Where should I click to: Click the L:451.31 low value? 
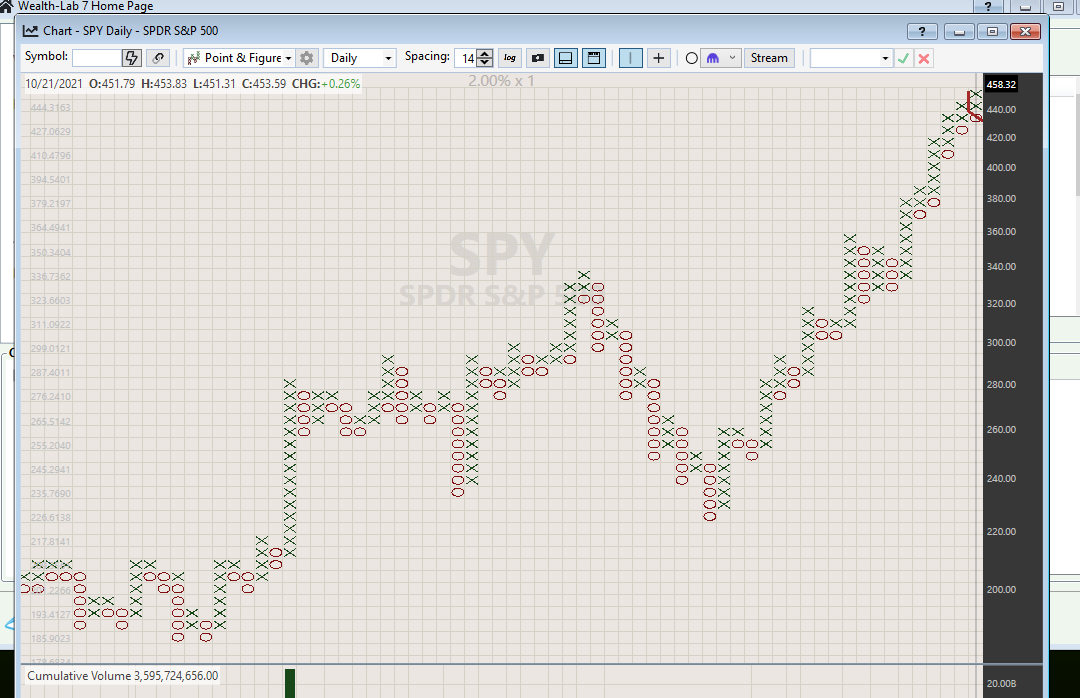click(x=214, y=84)
